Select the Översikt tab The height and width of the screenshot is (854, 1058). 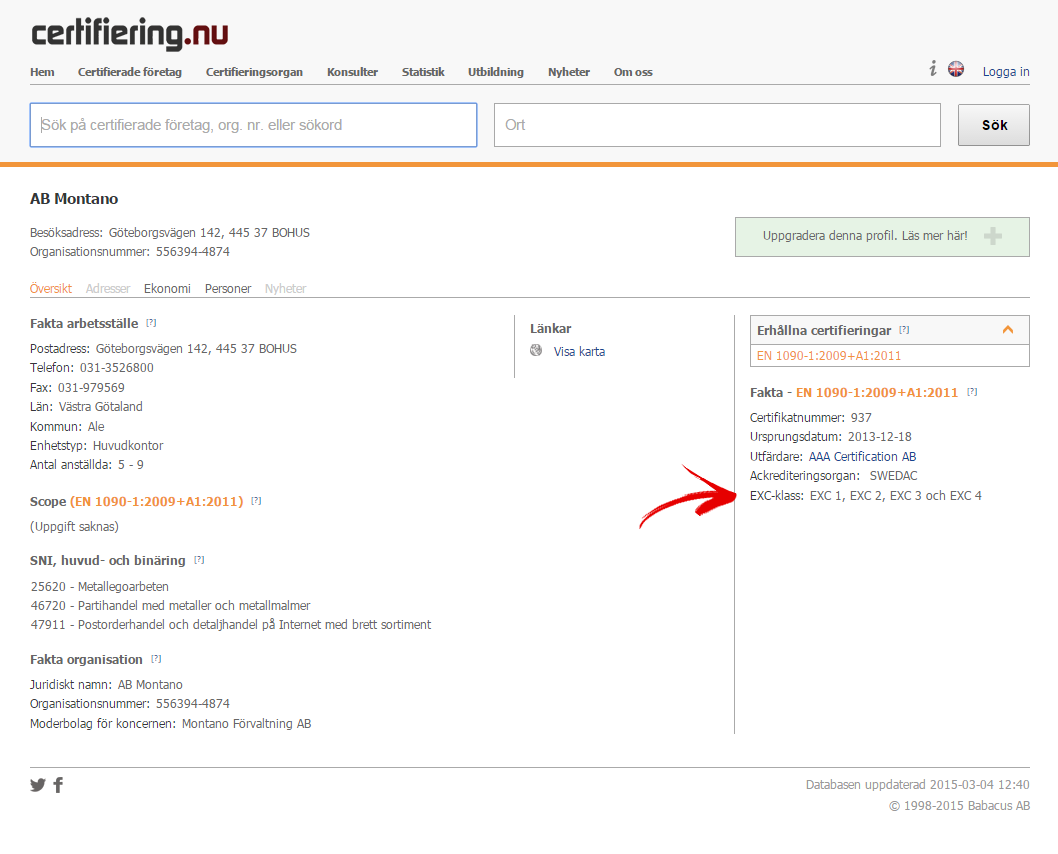click(x=51, y=289)
